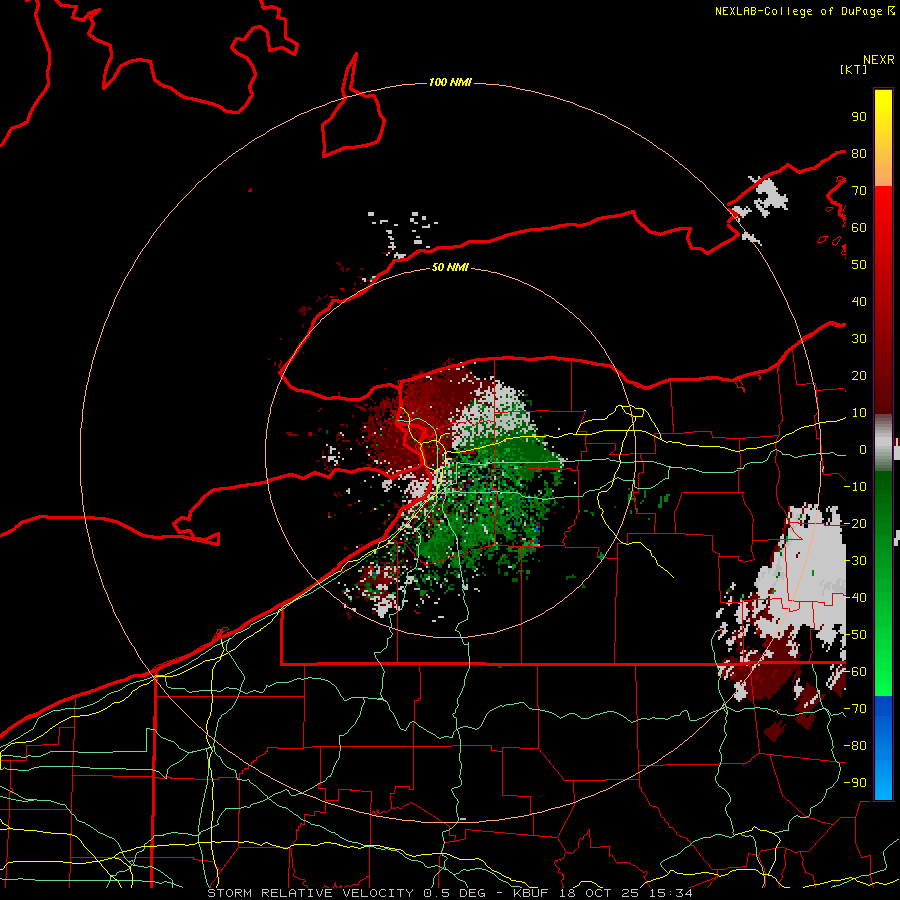Click the -90 scale label

click(855, 783)
